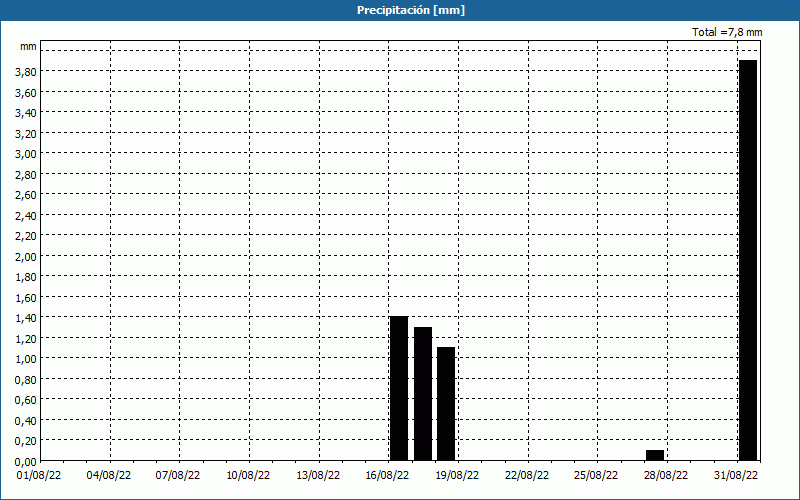Click the 2,00 y-axis value
This screenshot has height=500, width=800.
point(26,257)
